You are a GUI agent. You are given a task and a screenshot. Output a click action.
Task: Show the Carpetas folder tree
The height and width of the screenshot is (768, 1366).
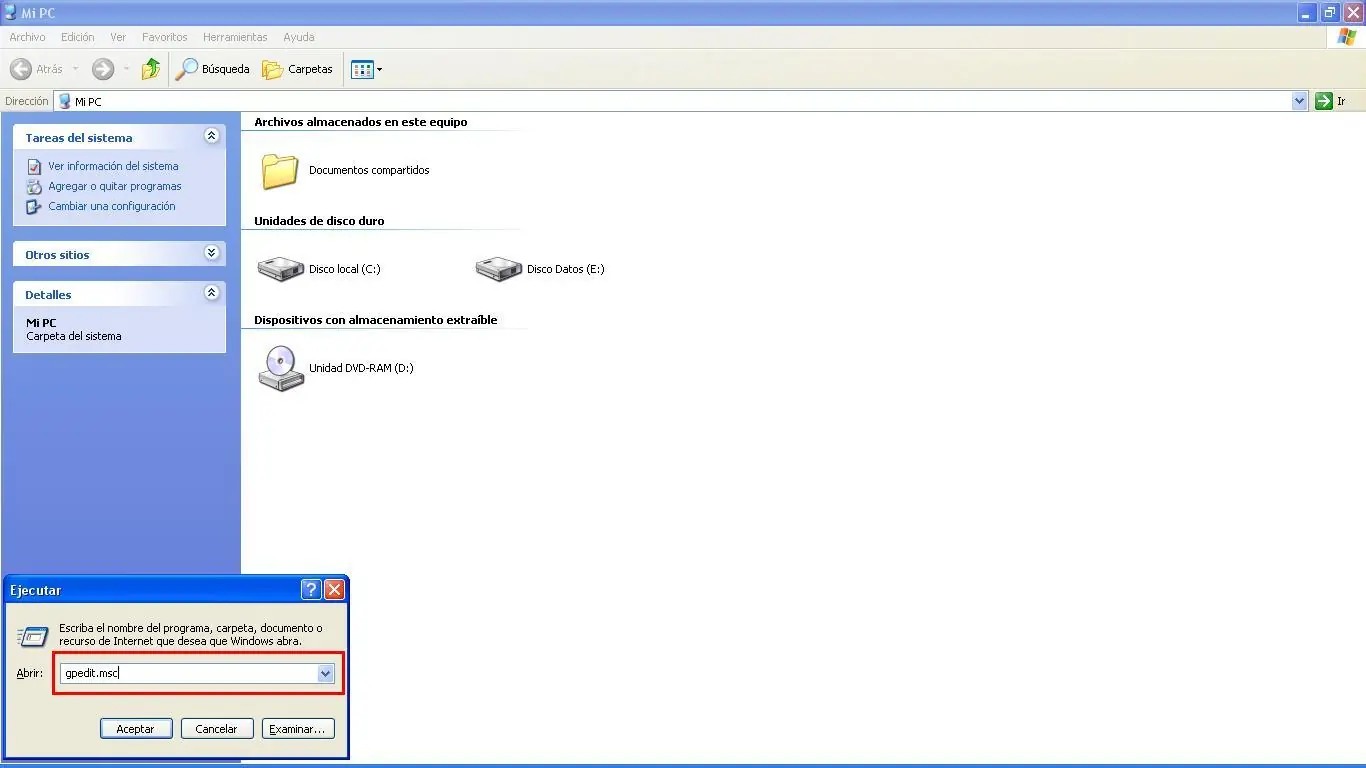point(297,69)
